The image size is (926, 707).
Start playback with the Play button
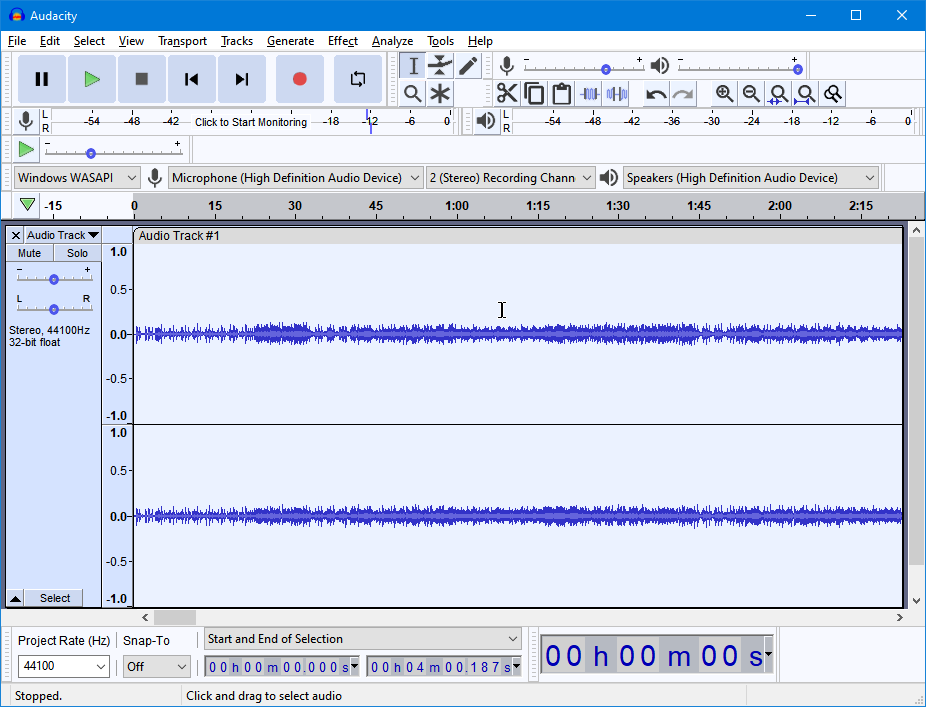(x=92, y=79)
